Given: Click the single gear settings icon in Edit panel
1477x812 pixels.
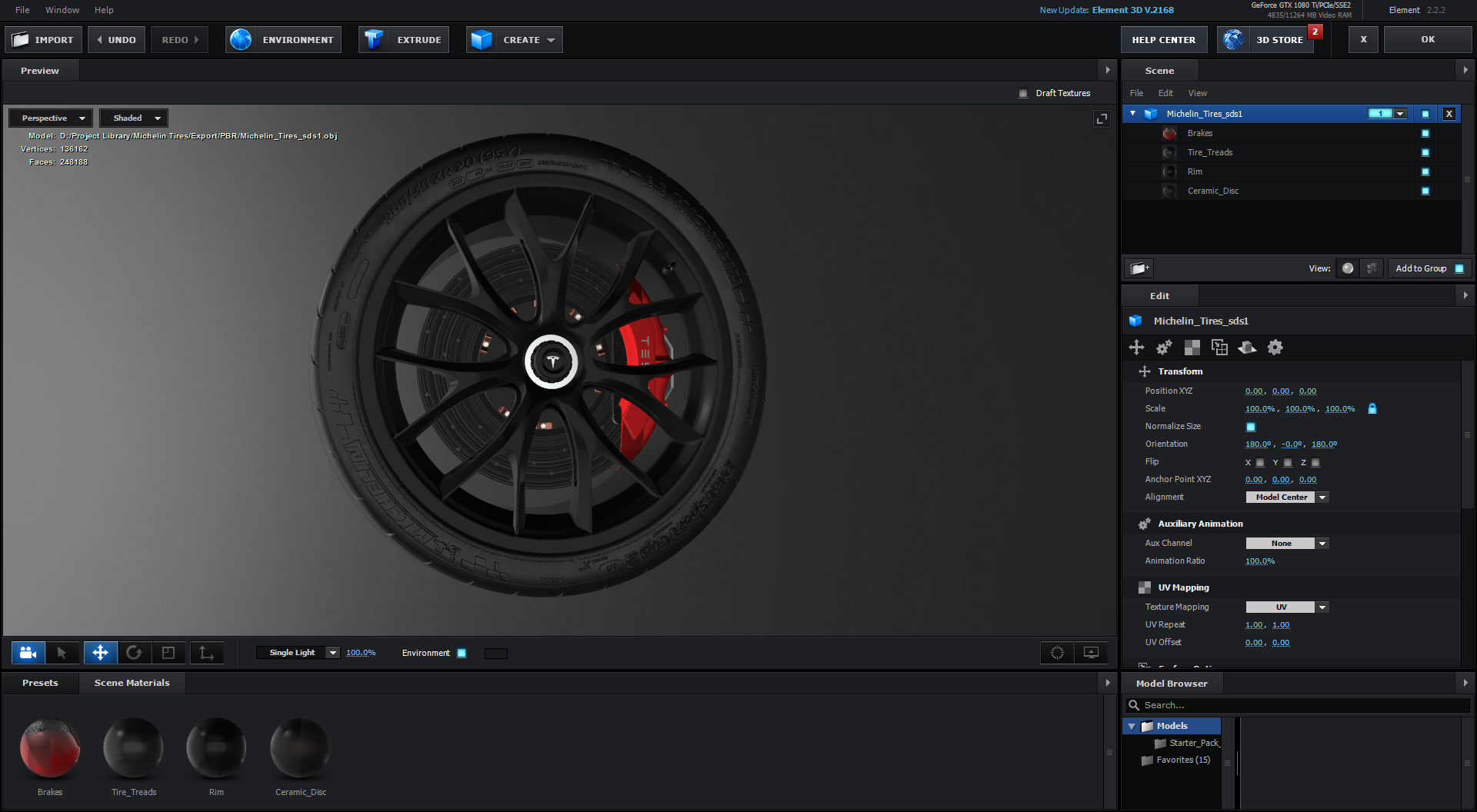Looking at the screenshot, I should (1275, 348).
